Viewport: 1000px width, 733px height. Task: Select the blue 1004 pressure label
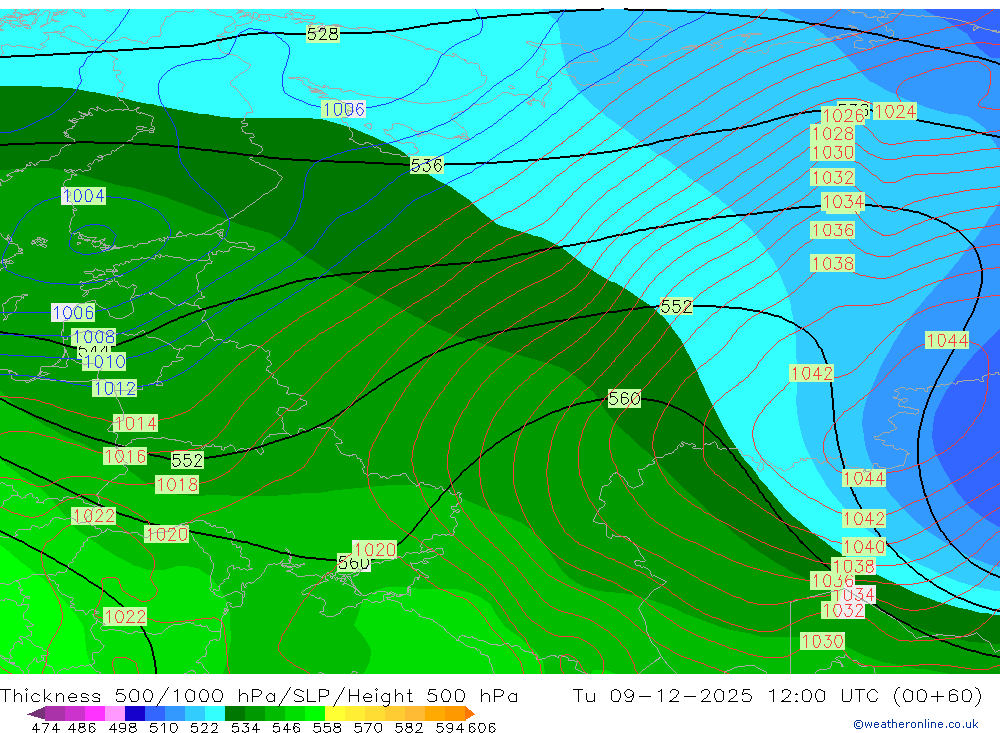tap(84, 196)
